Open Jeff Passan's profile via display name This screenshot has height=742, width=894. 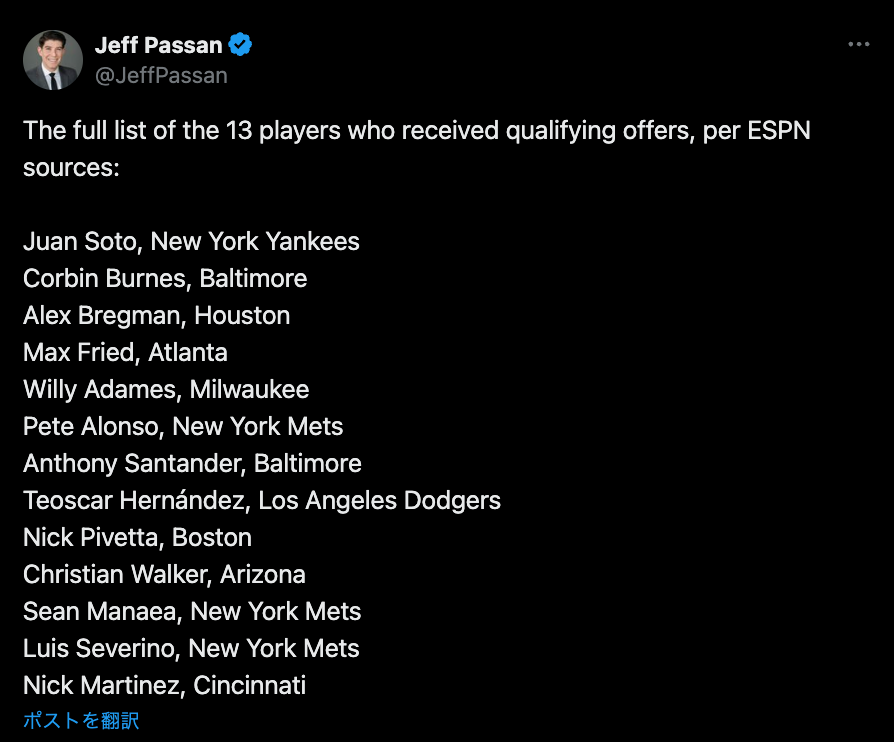(x=157, y=44)
